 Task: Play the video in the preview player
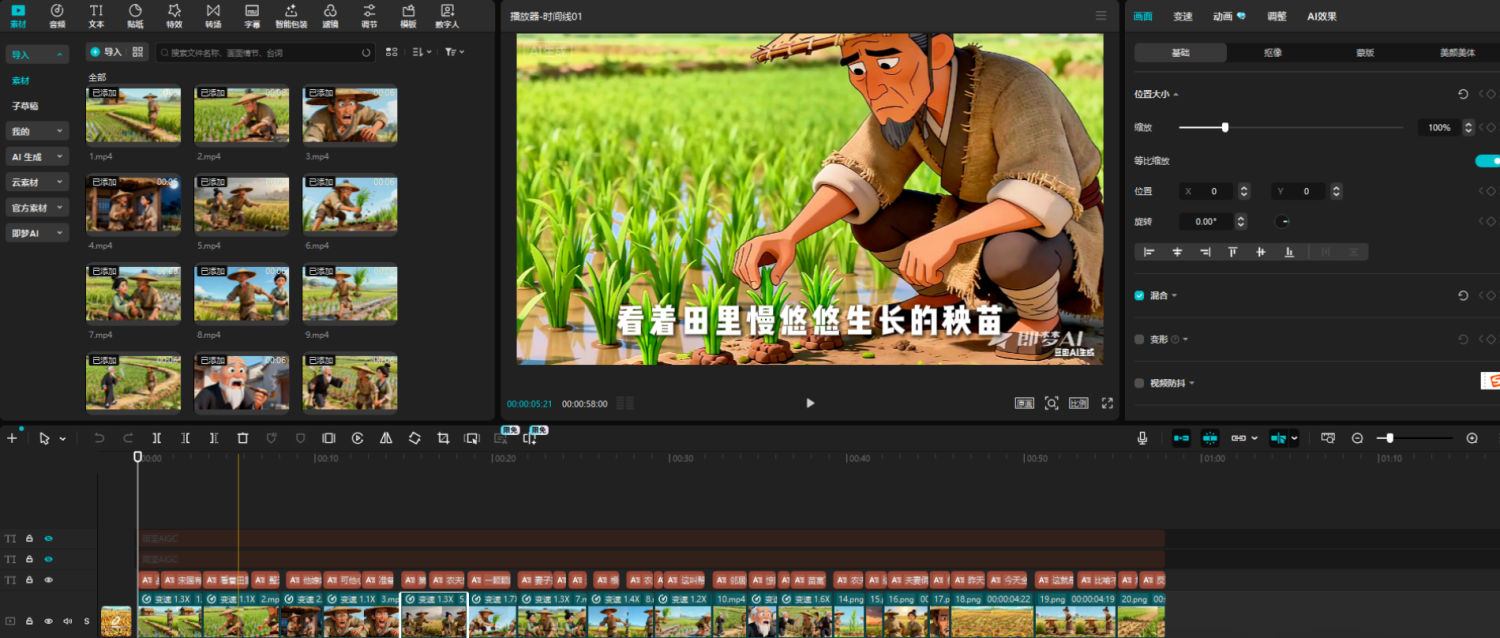(x=809, y=403)
